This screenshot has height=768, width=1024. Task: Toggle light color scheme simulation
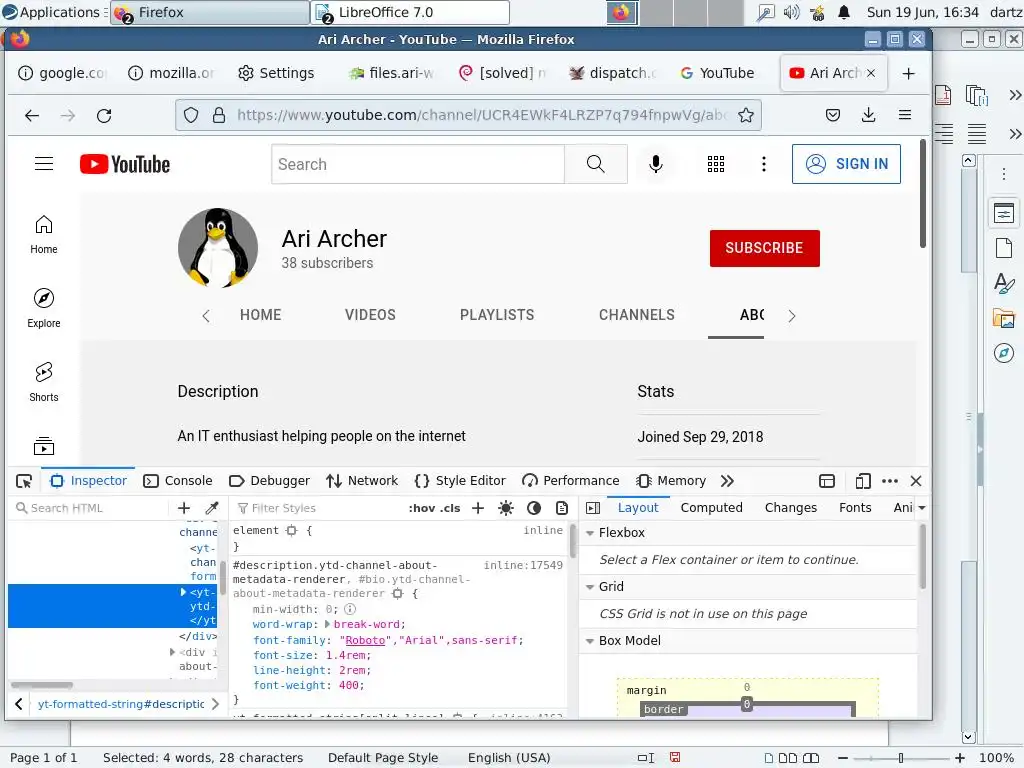505,508
